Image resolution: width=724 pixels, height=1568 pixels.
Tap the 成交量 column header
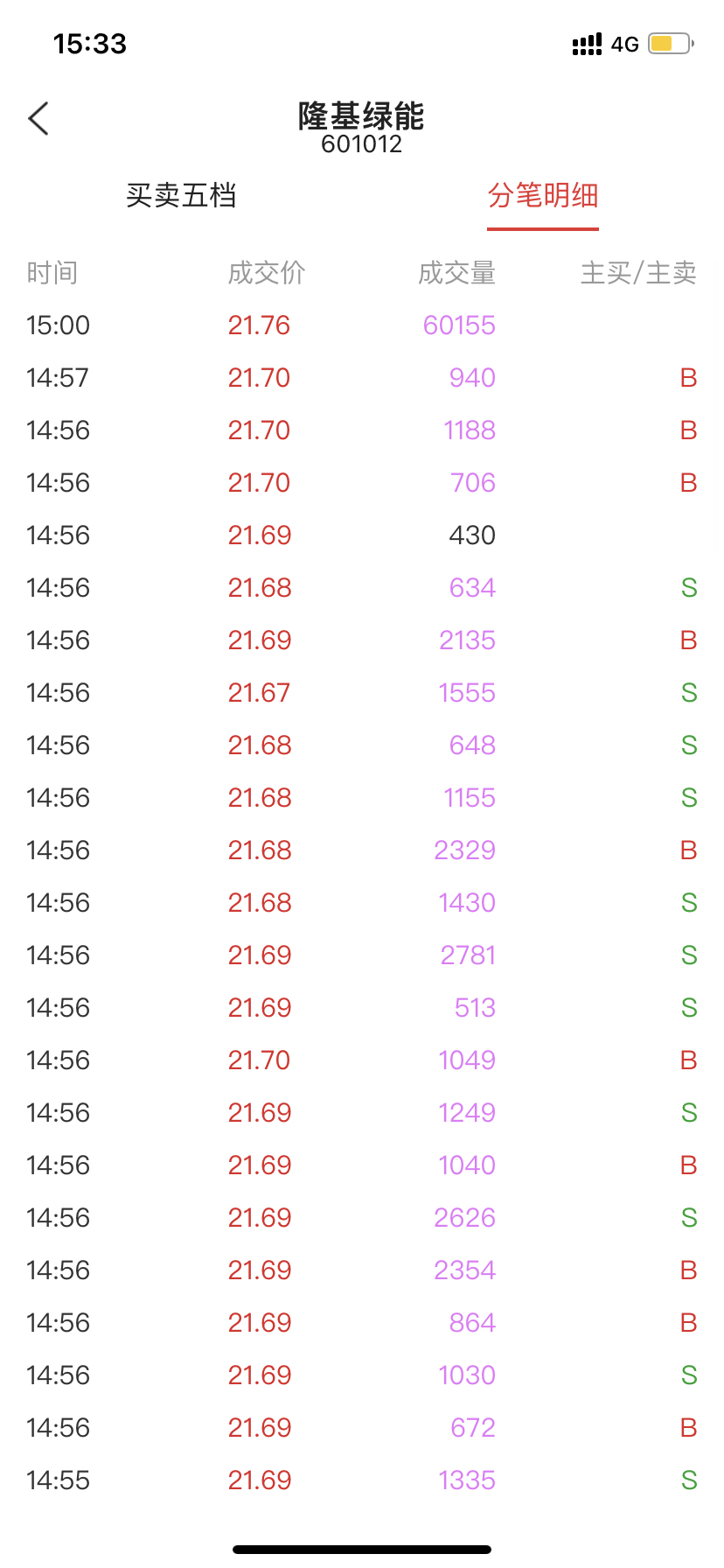(x=456, y=273)
